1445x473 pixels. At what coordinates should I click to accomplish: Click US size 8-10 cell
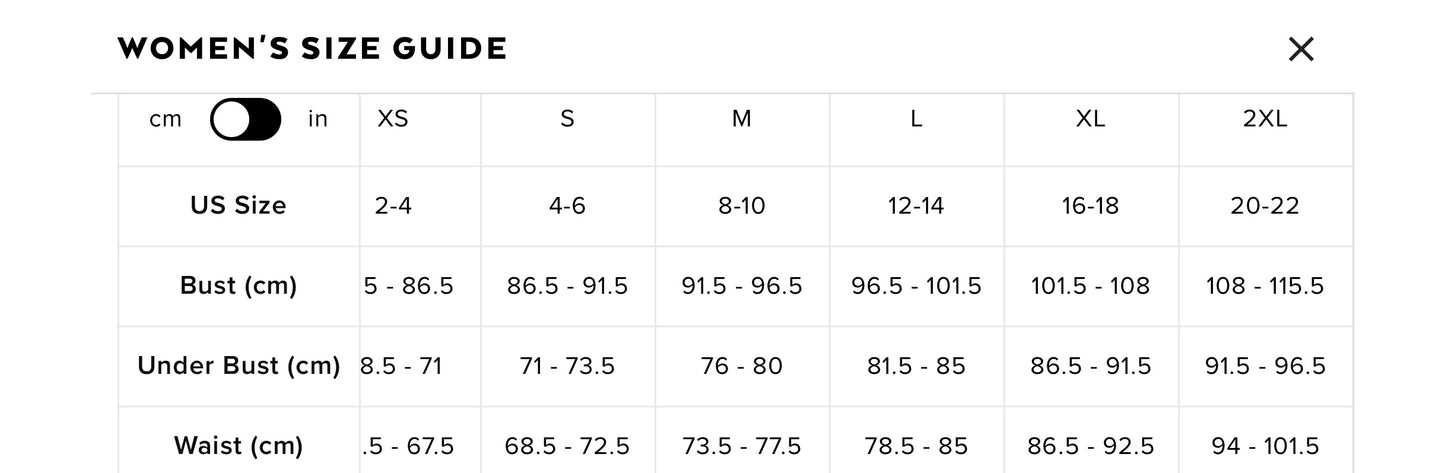741,205
